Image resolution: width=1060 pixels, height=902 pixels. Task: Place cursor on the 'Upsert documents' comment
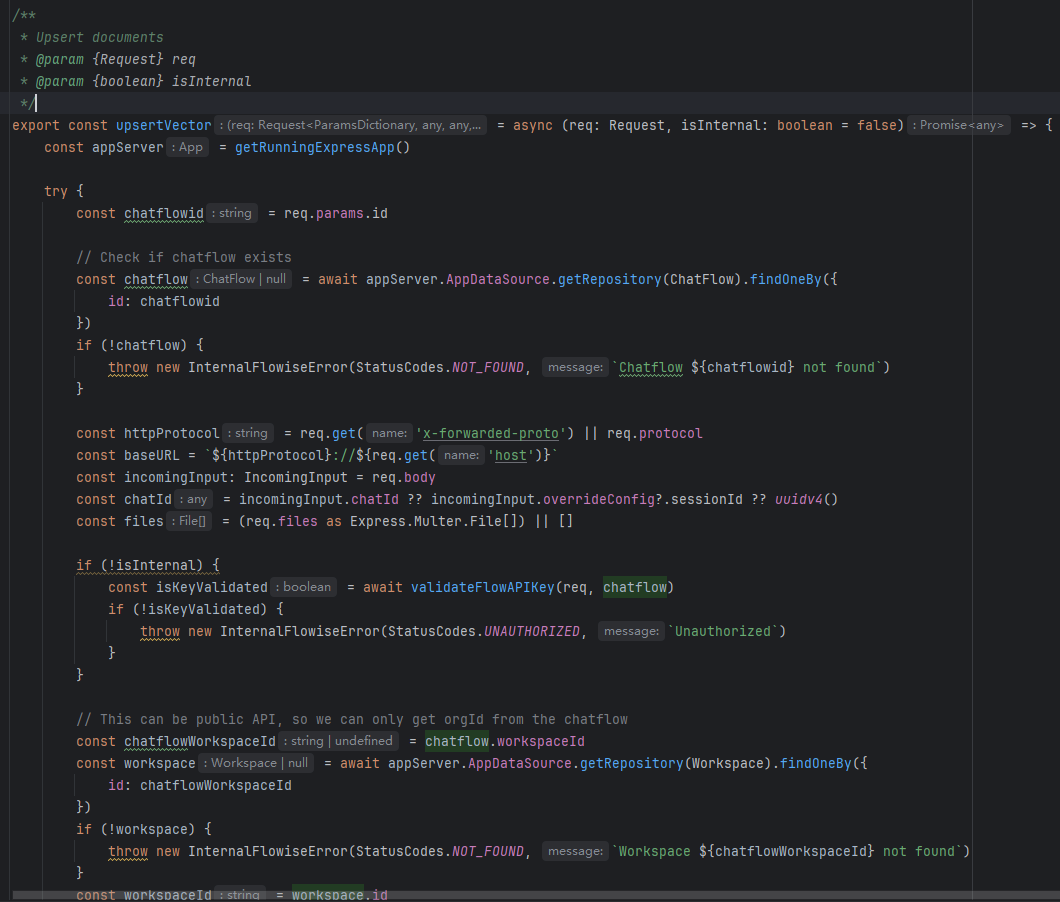click(x=99, y=37)
